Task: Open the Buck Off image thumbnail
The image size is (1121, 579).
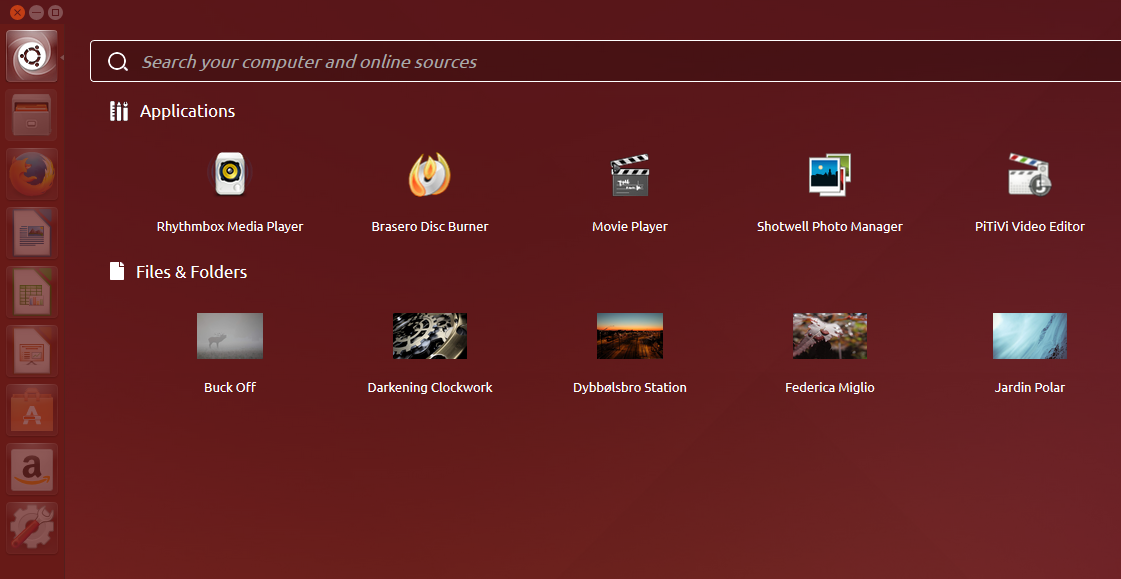Action: tap(230, 336)
